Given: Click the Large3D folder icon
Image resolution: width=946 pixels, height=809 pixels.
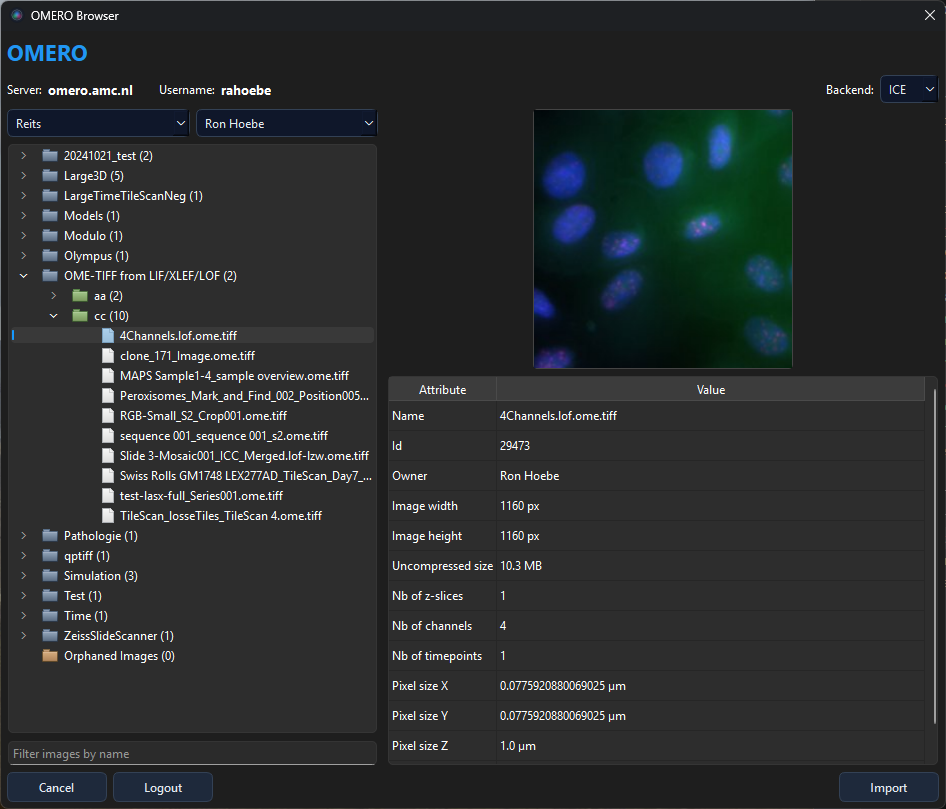Looking at the screenshot, I should point(50,176).
